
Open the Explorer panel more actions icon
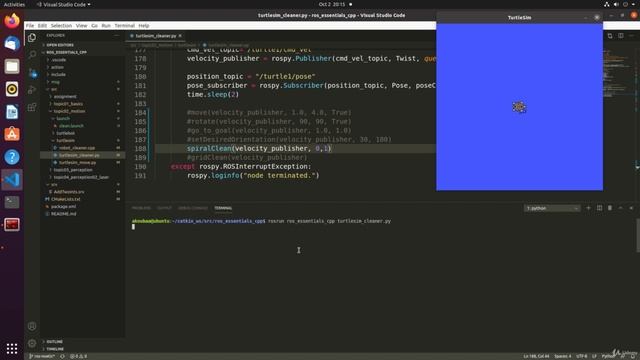pos(116,36)
